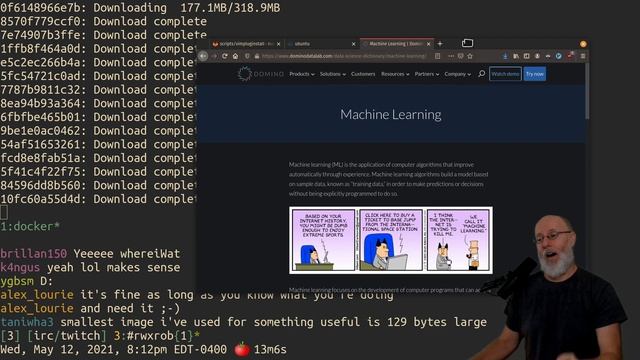Open search magnifier on Domino navbar
The height and width of the screenshot is (360, 640).
(x=482, y=74)
